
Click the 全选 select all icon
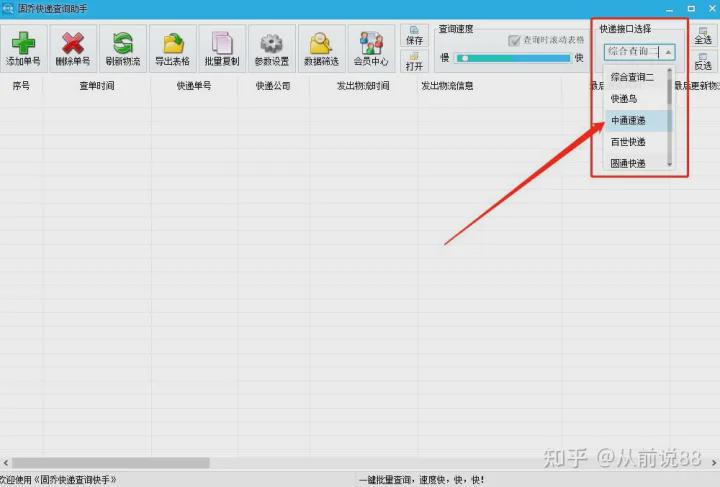[x=703, y=35]
